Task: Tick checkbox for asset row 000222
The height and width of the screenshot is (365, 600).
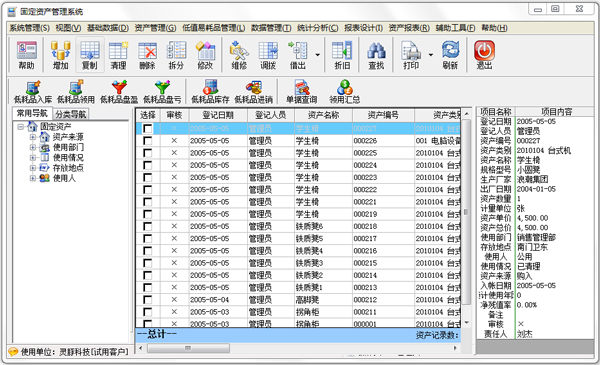Action: pos(147,190)
